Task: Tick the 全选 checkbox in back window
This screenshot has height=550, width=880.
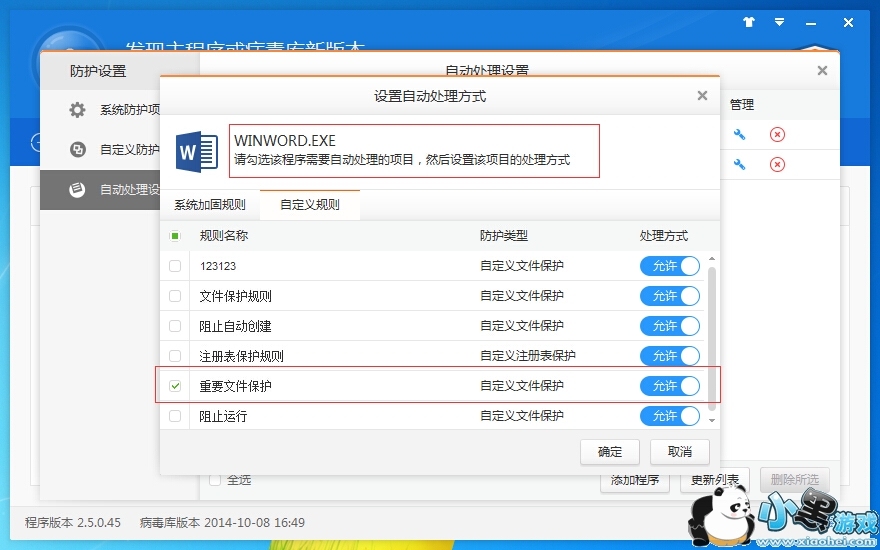Action: 215,480
